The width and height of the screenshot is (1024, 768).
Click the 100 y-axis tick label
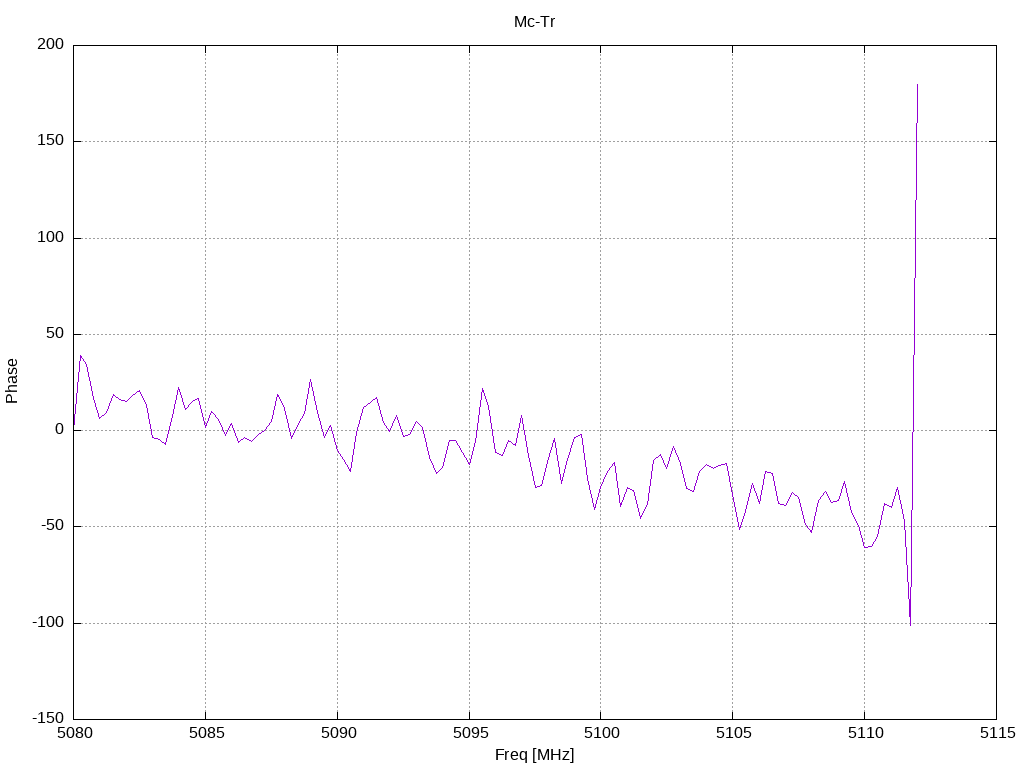tap(50, 238)
